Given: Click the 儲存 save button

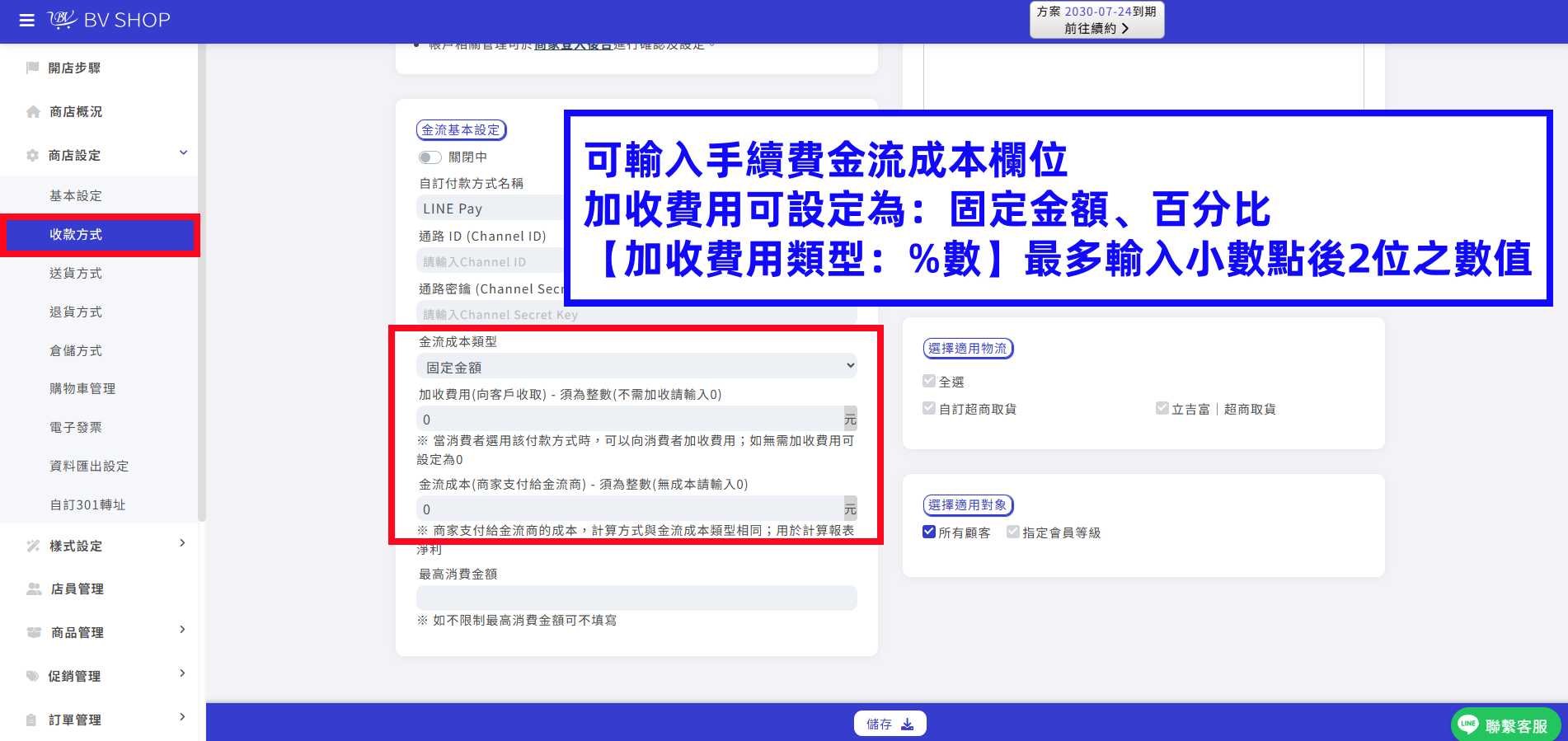Looking at the screenshot, I should click(890, 724).
